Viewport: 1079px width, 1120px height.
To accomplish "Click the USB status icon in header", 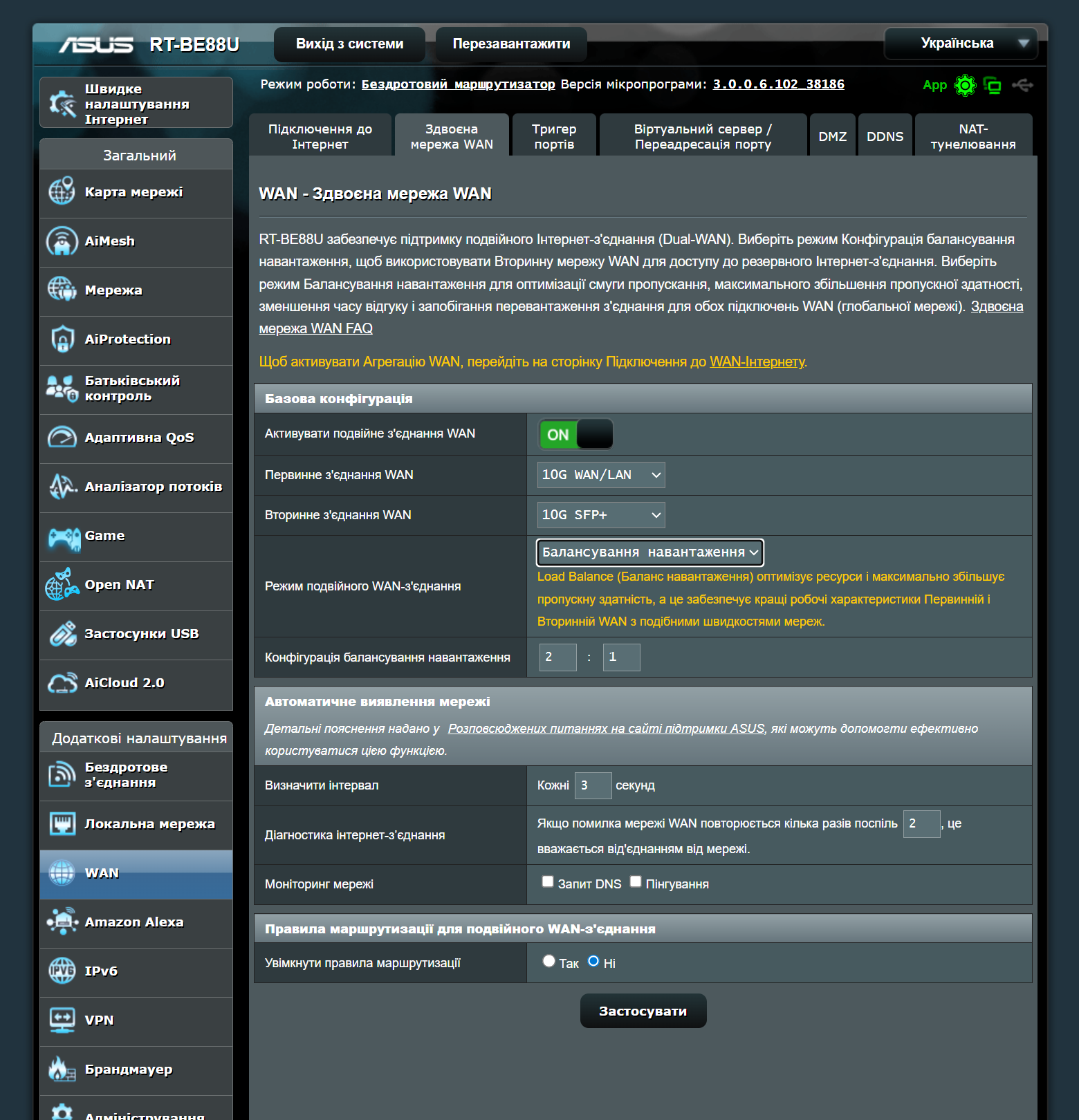I will [1022, 85].
